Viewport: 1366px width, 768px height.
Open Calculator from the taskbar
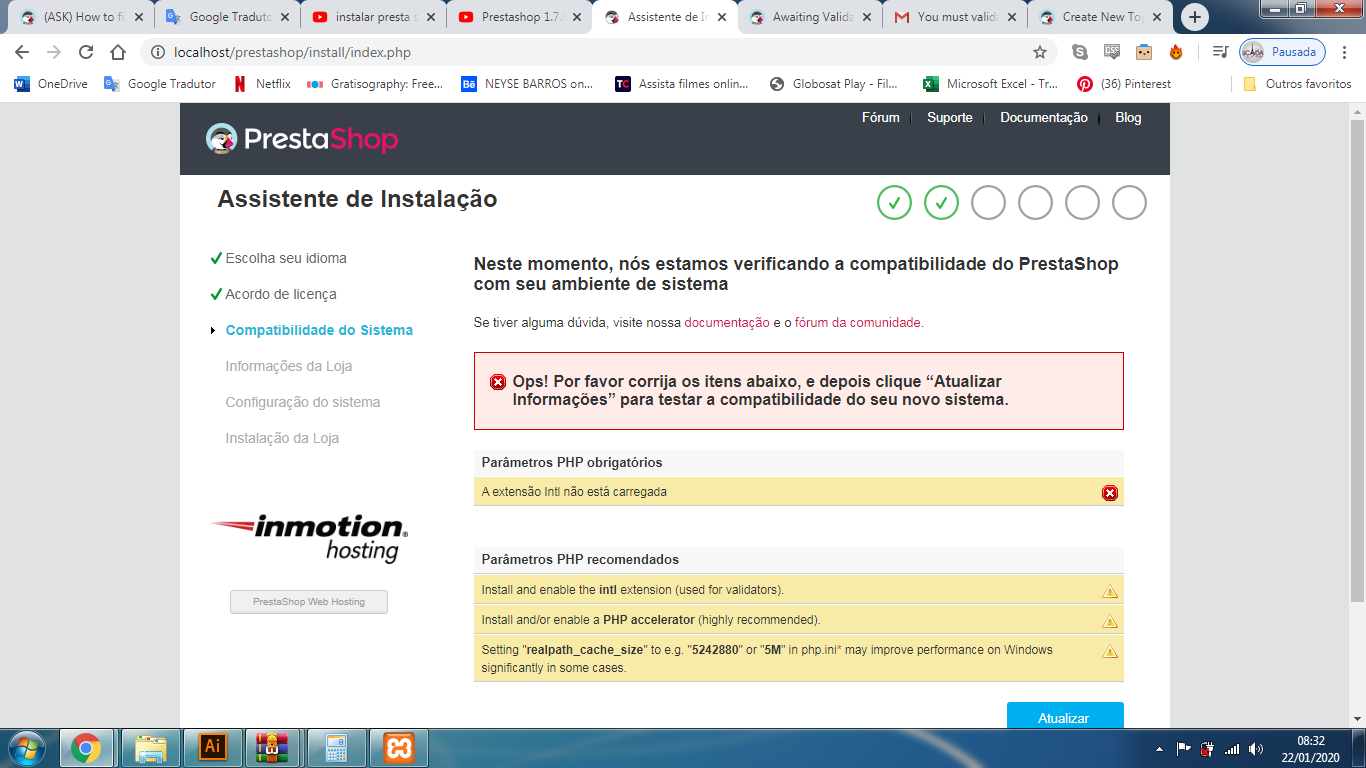pyautogui.click(x=336, y=748)
